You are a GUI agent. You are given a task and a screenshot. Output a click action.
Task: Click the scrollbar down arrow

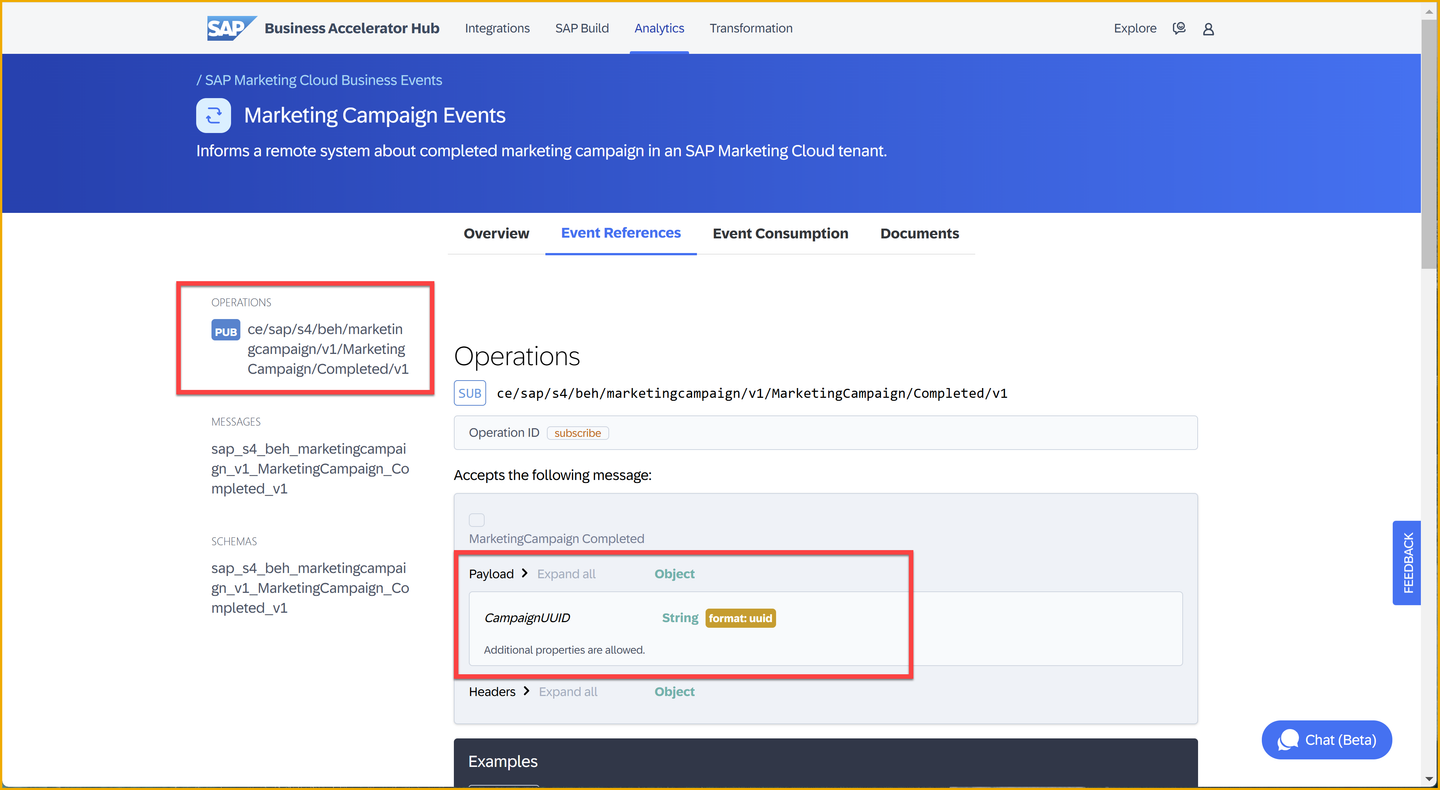tap(1430, 780)
